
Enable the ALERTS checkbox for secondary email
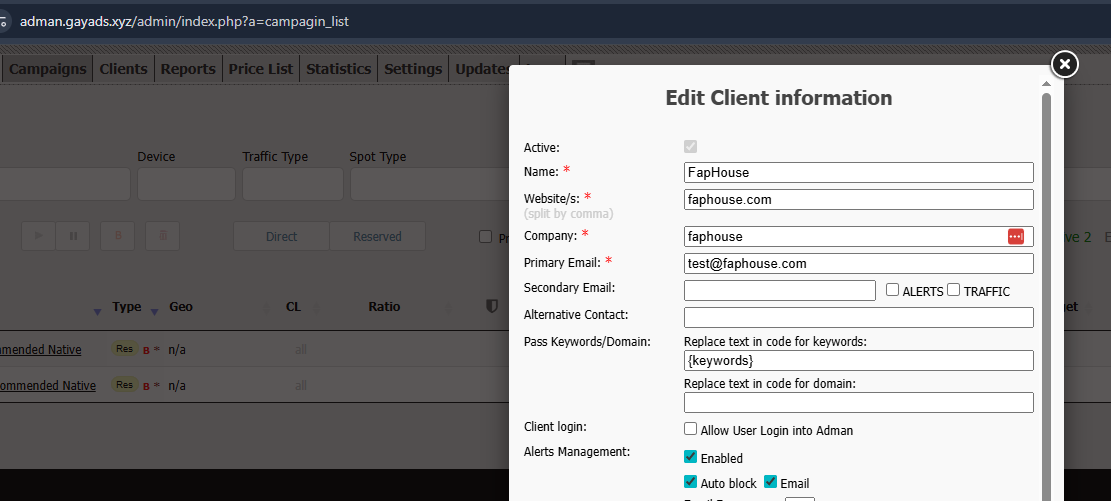[x=893, y=290]
